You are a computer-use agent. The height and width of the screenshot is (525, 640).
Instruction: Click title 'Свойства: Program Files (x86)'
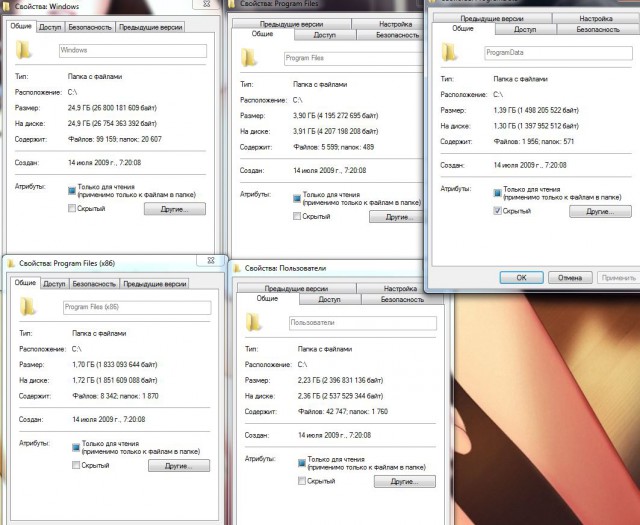[67, 263]
